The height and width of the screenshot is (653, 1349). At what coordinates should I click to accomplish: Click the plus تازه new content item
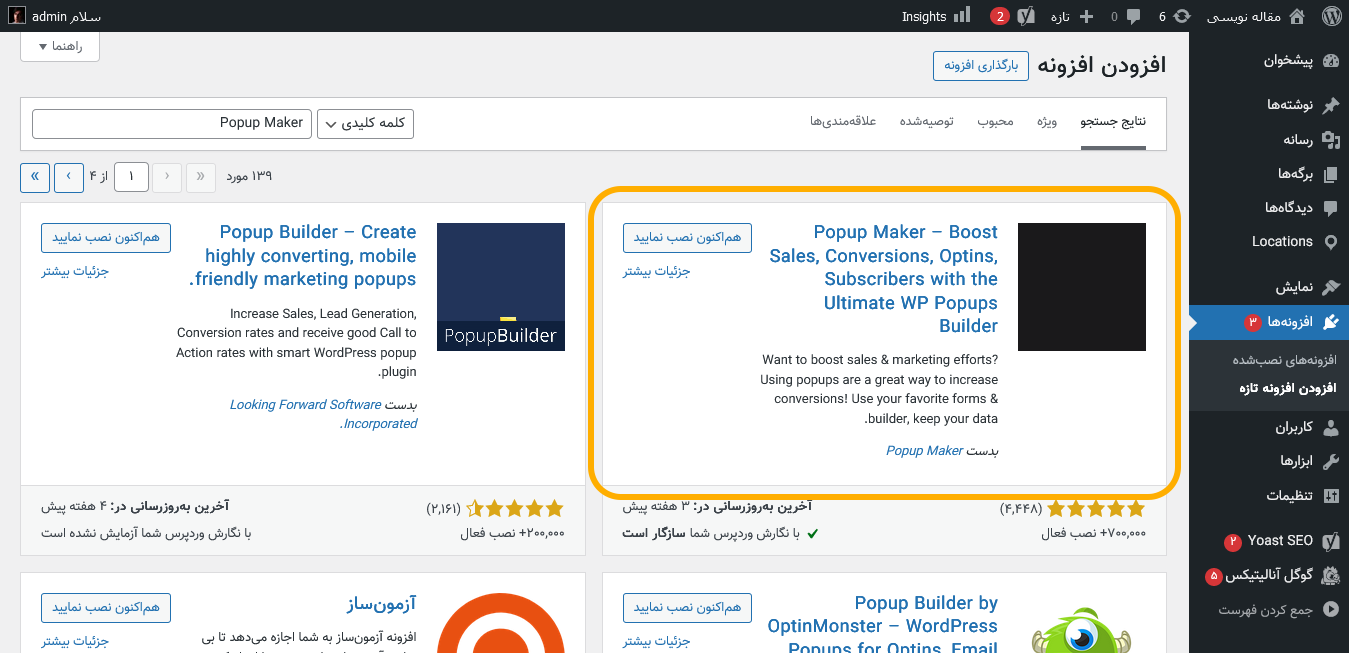click(x=1072, y=16)
